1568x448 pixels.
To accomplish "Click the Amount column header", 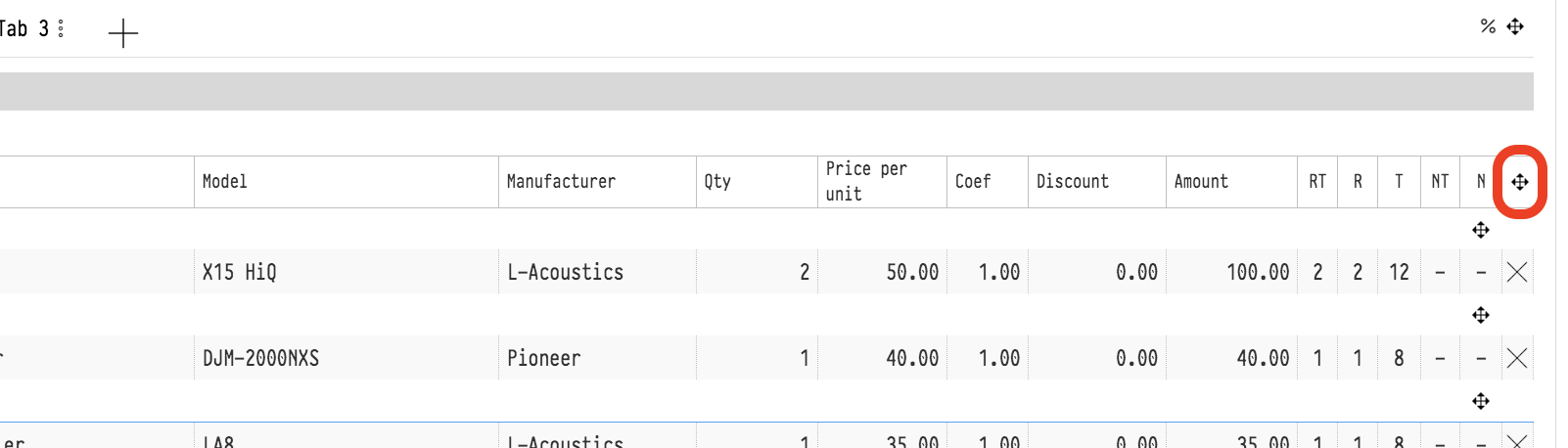I will [x=1201, y=182].
